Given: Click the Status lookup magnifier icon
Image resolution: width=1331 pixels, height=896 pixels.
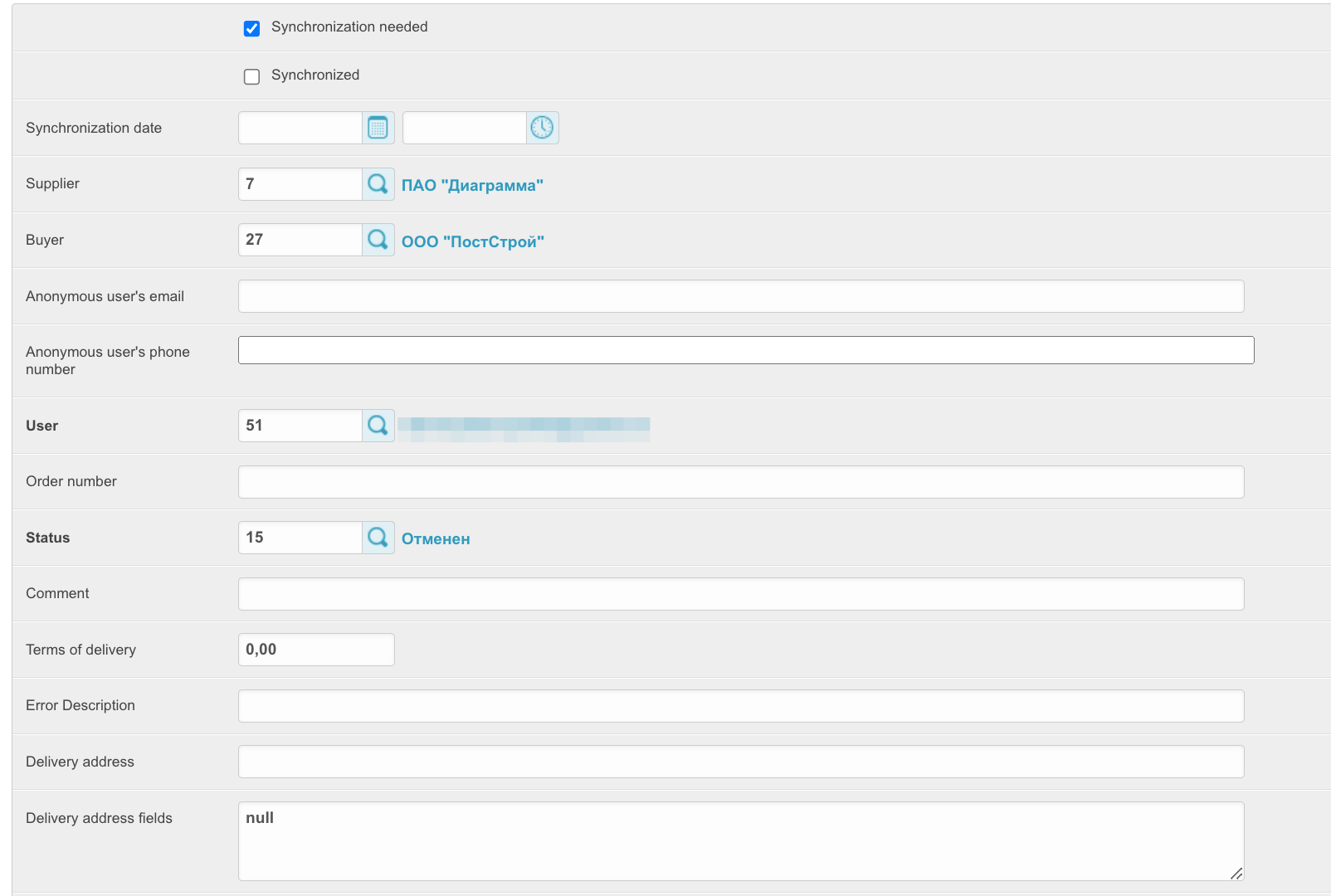Looking at the screenshot, I should [x=378, y=538].
